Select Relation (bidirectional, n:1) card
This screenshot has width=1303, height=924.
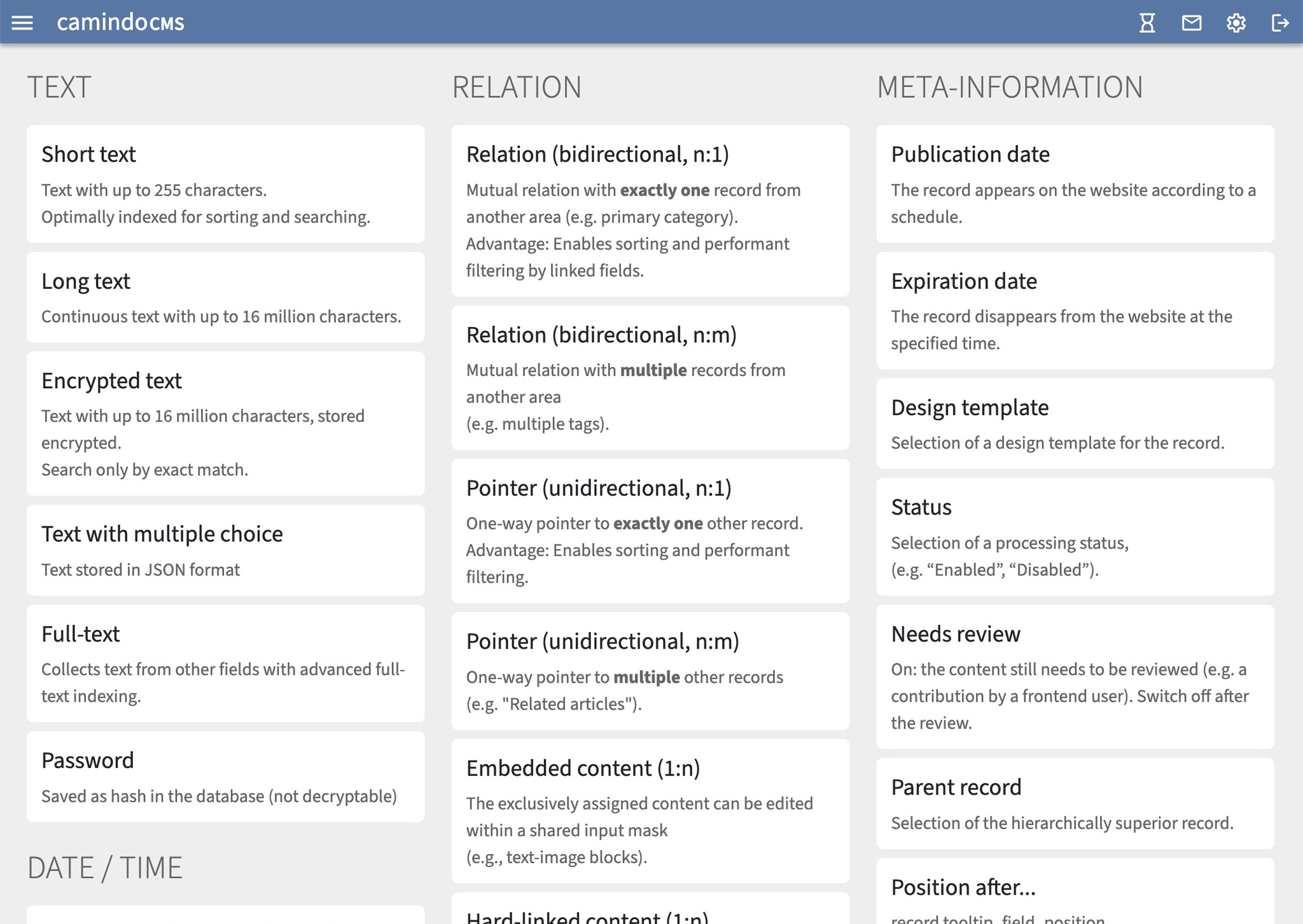click(x=650, y=211)
